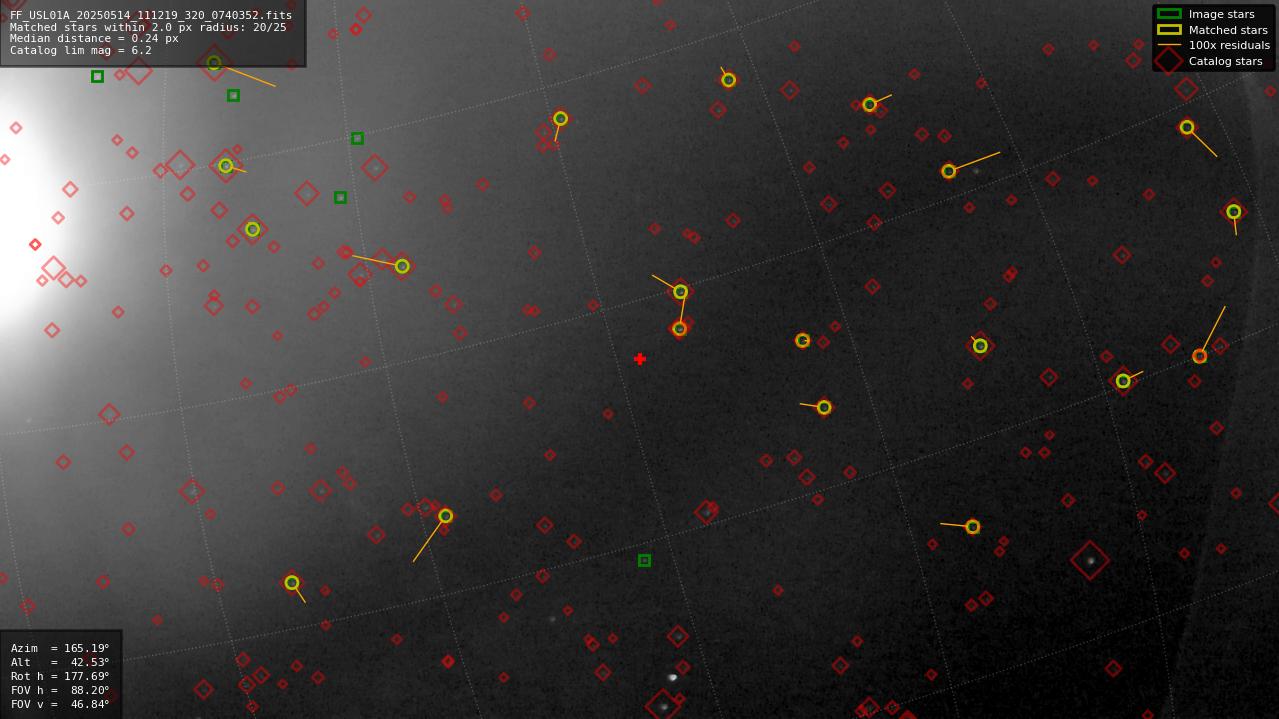Select the FITS file name text
The height and width of the screenshot is (719, 1279).
tap(151, 15)
